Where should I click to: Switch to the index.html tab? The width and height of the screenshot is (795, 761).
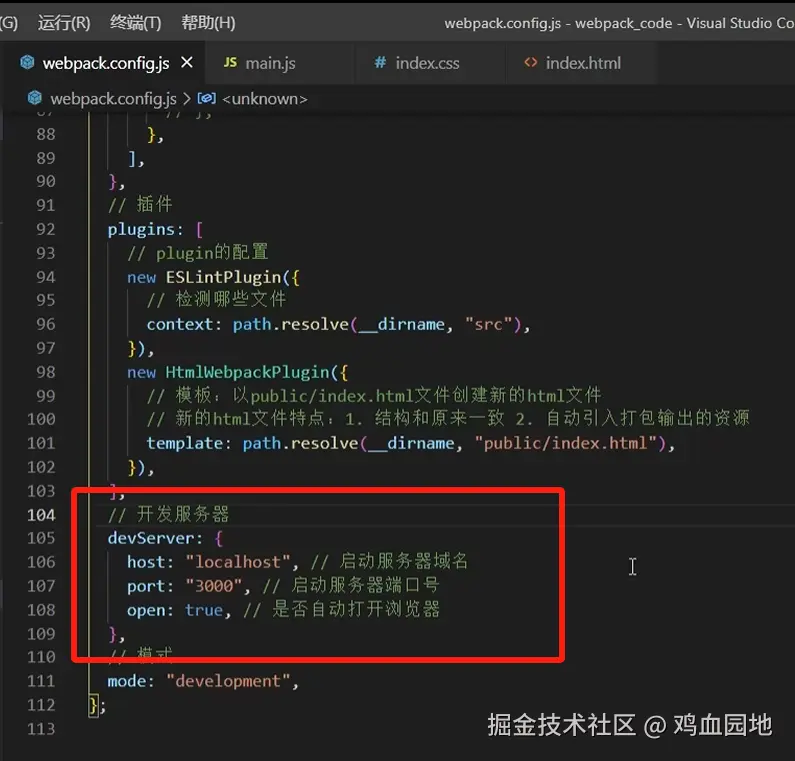(583, 63)
